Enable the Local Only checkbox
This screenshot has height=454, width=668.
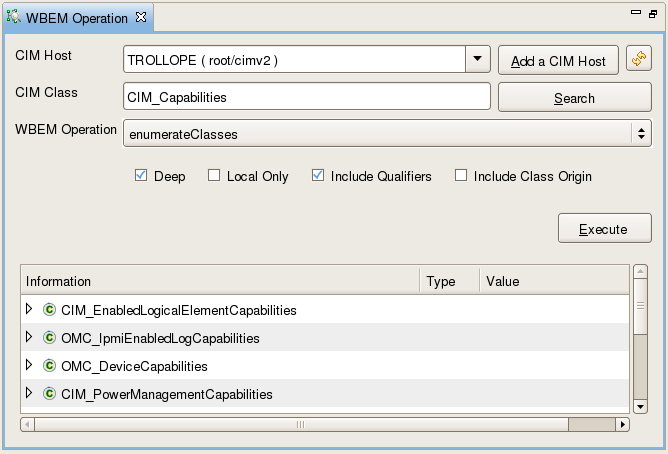(x=214, y=175)
